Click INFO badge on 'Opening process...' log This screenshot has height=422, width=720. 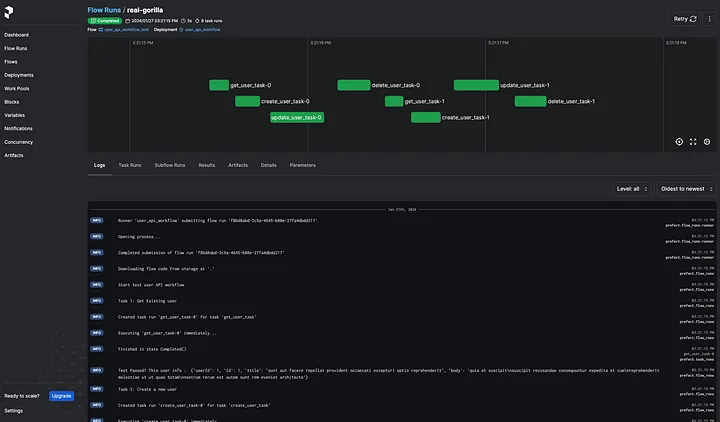[96, 236]
